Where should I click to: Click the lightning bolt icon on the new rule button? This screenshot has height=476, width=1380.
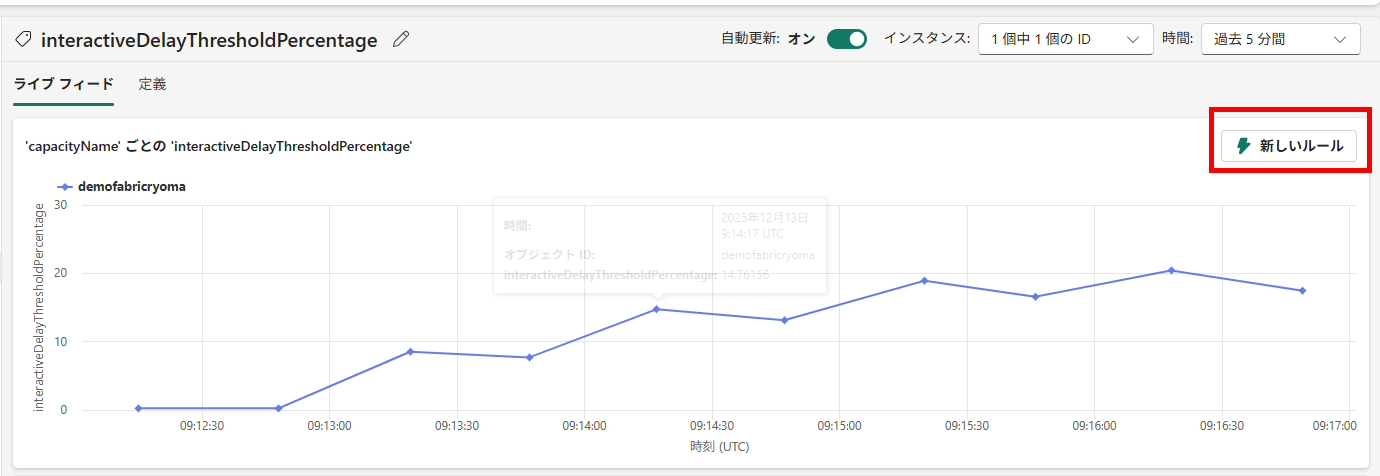click(1244, 146)
